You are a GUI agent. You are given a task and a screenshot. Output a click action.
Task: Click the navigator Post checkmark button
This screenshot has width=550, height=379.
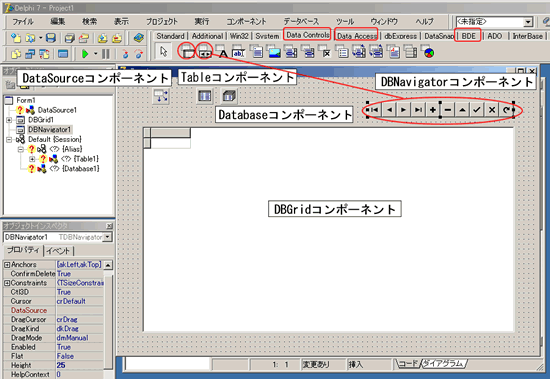(477, 110)
